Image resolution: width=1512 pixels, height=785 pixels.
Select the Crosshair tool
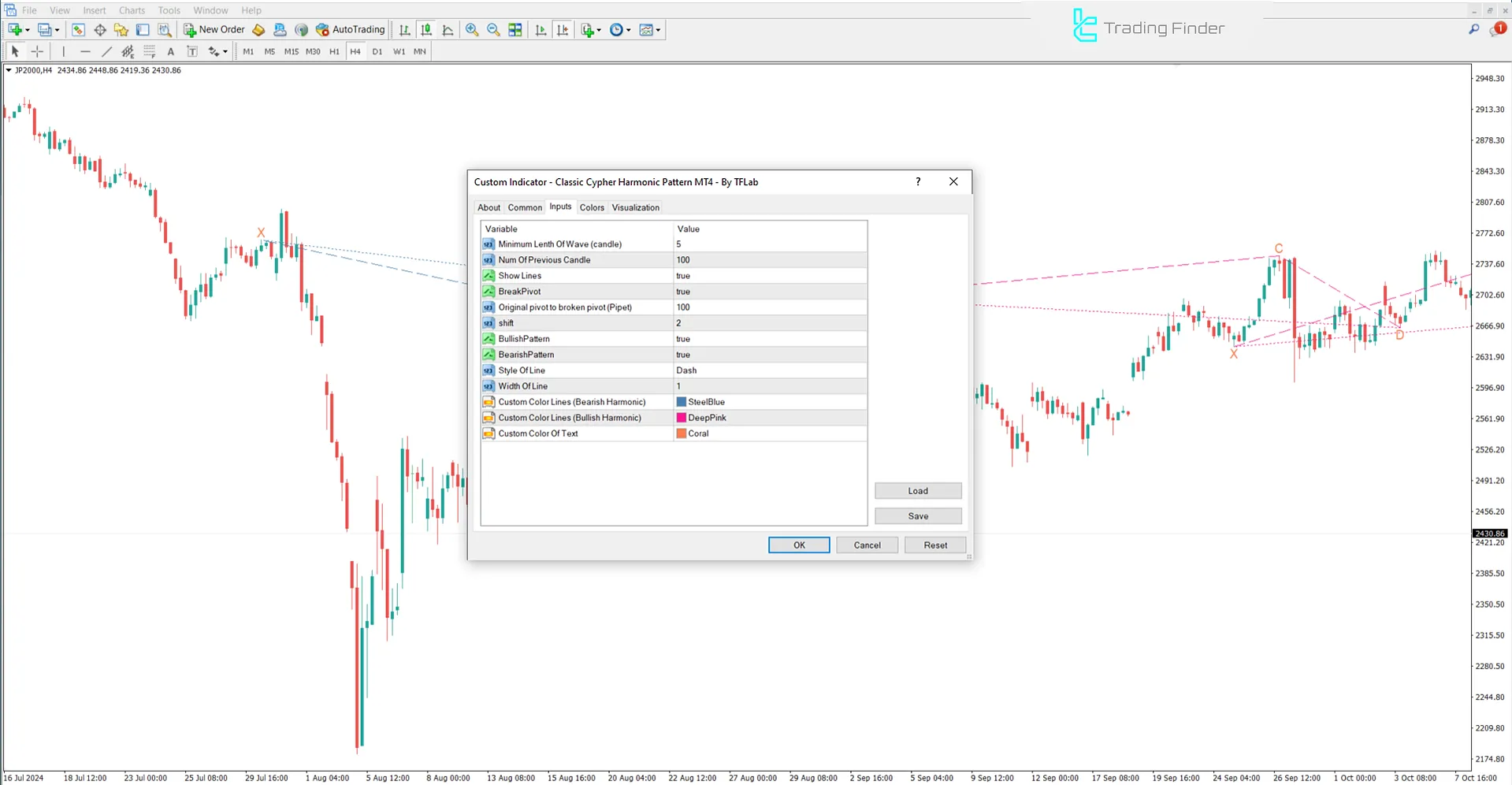[x=37, y=51]
